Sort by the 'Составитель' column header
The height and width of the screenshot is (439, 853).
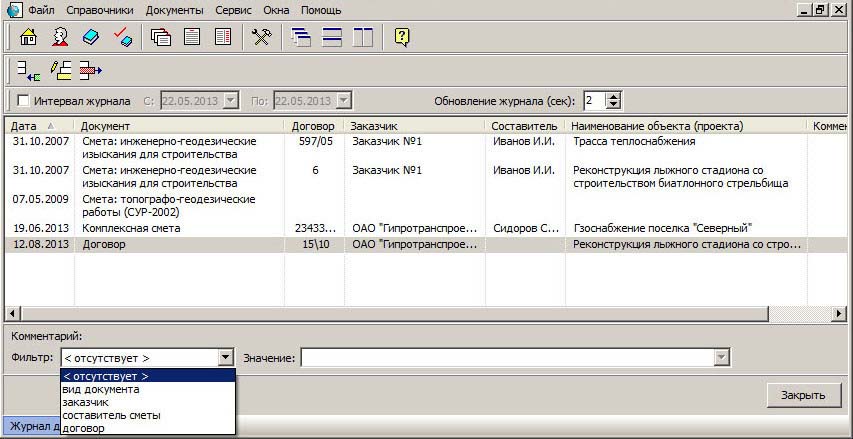pyautogui.click(x=525, y=126)
